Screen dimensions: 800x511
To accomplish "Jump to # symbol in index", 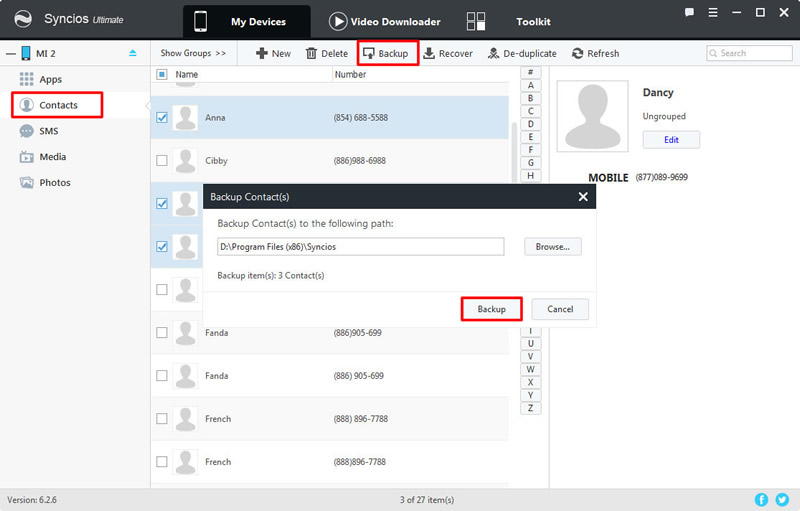I will [531, 72].
